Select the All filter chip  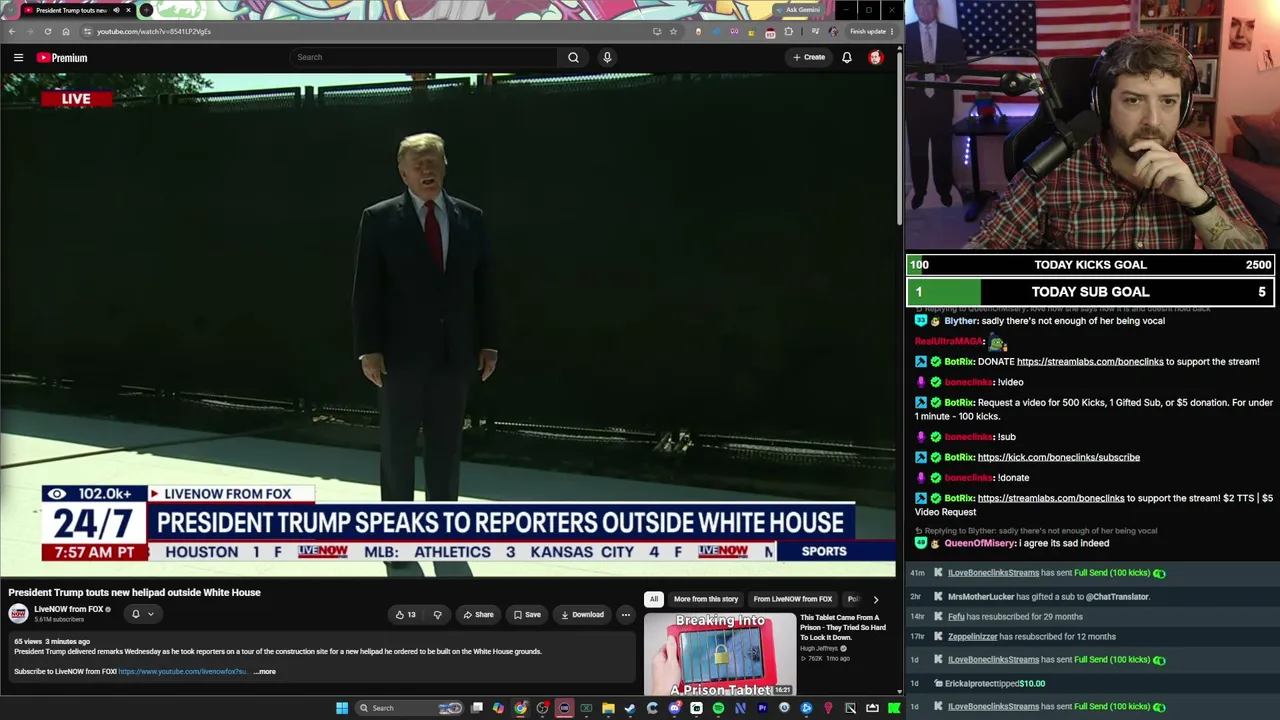click(654, 599)
